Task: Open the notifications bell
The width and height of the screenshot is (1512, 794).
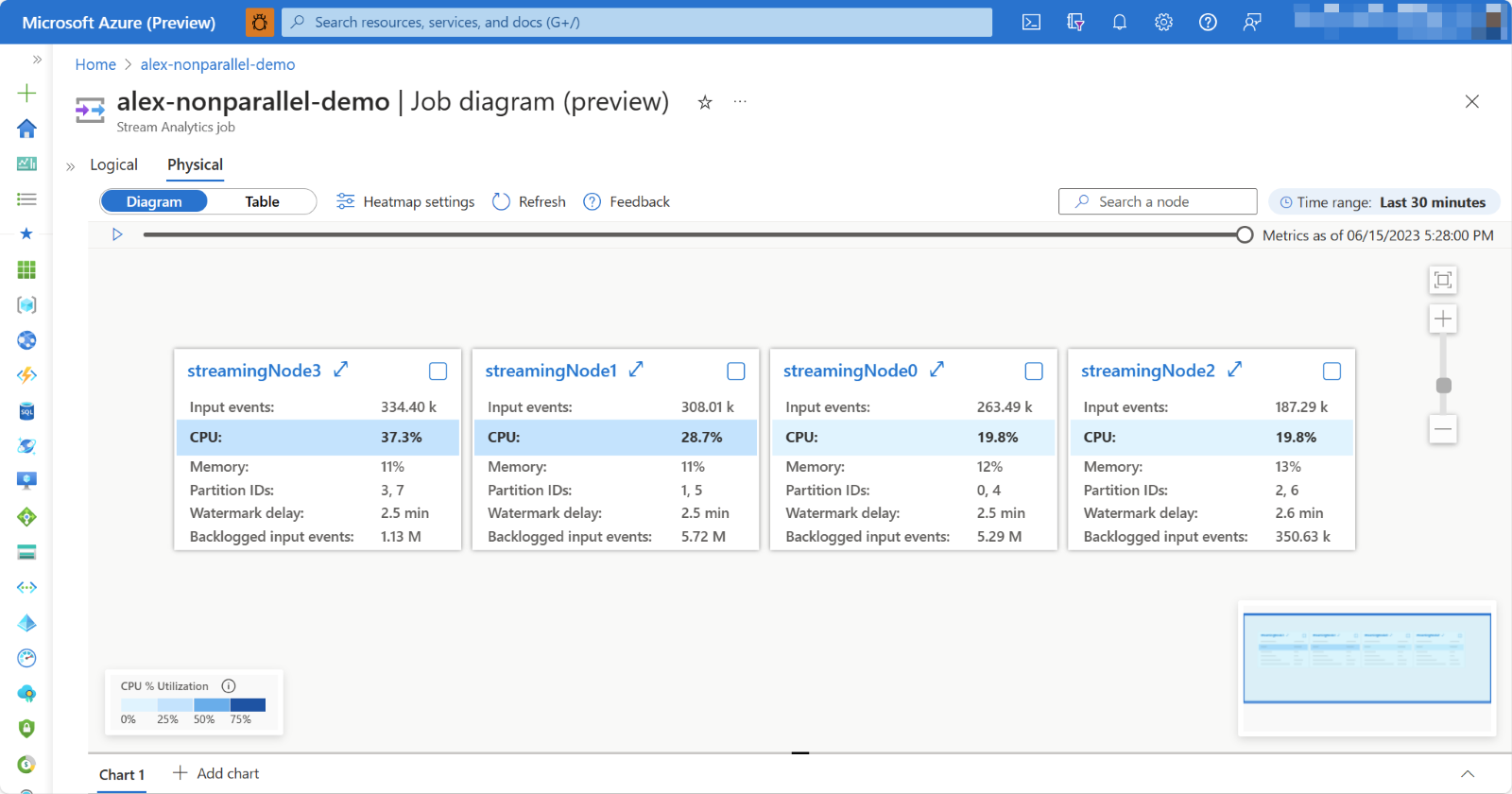Action: tap(1119, 22)
